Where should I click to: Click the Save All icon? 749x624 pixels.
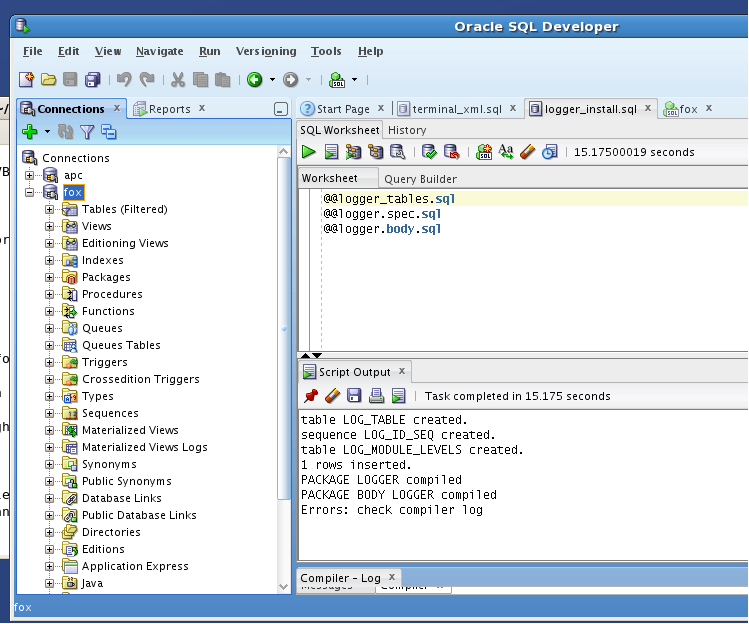[x=92, y=79]
